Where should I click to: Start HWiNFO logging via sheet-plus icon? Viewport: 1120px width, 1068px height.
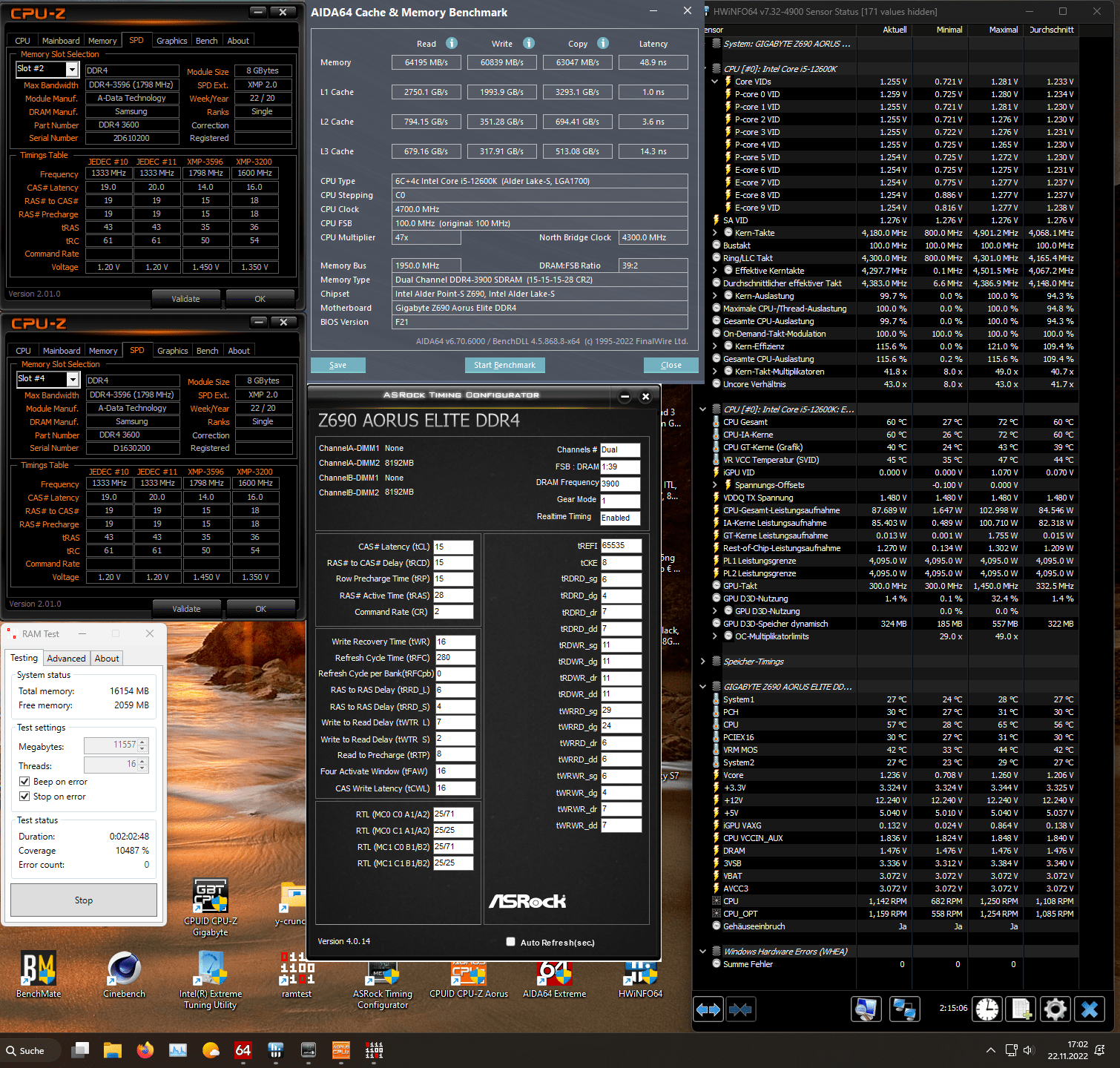point(1021,1009)
